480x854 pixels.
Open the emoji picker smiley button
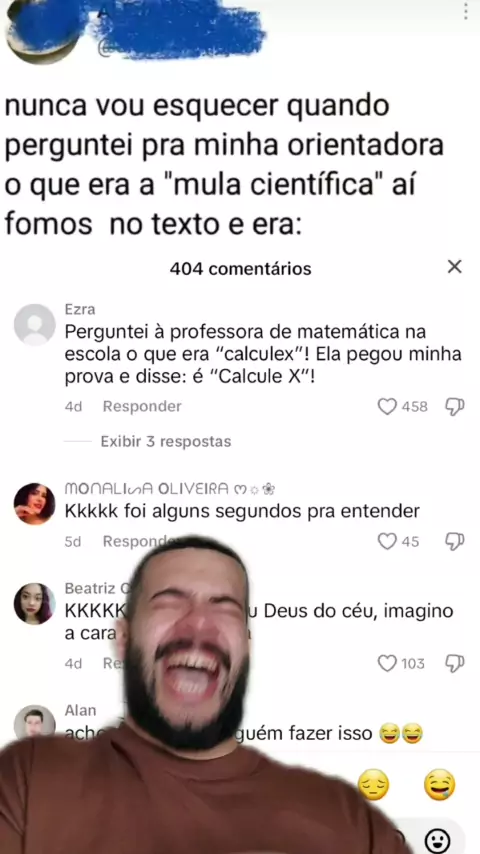(x=438, y=841)
